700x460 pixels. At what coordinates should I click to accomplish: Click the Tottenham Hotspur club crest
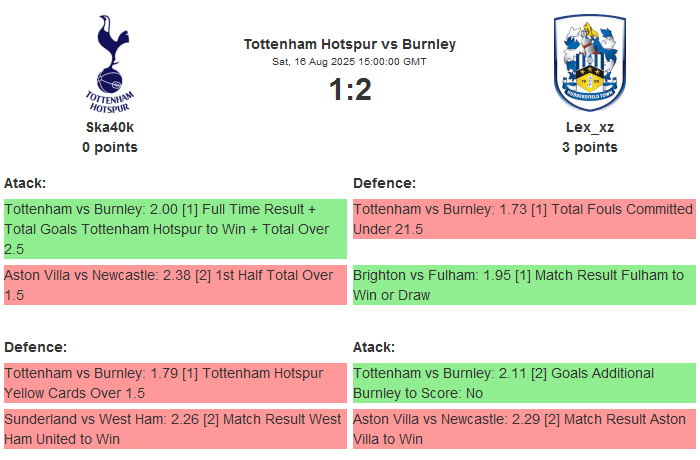click(110, 64)
